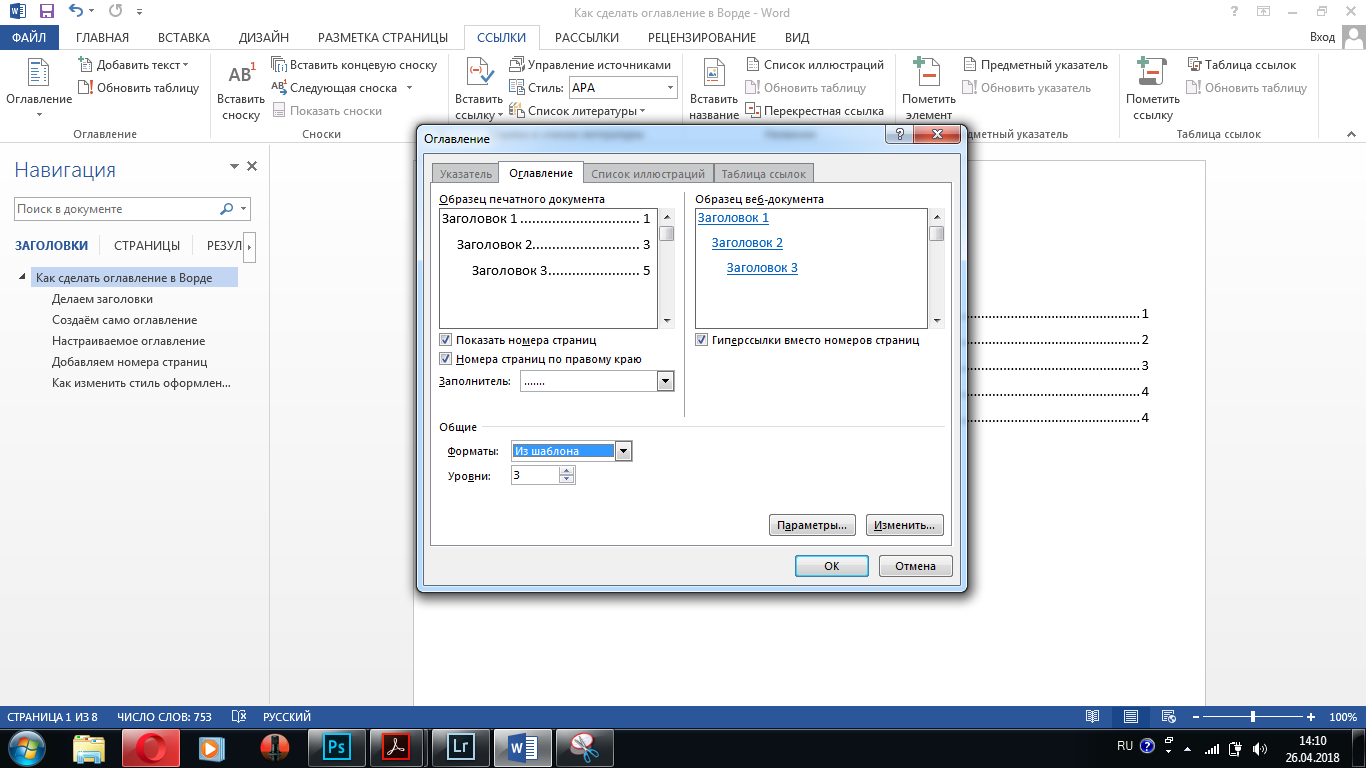Toggle Показать номера страниц checkbox
Viewport: 1366px width, 768px height.
click(x=446, y=340)
